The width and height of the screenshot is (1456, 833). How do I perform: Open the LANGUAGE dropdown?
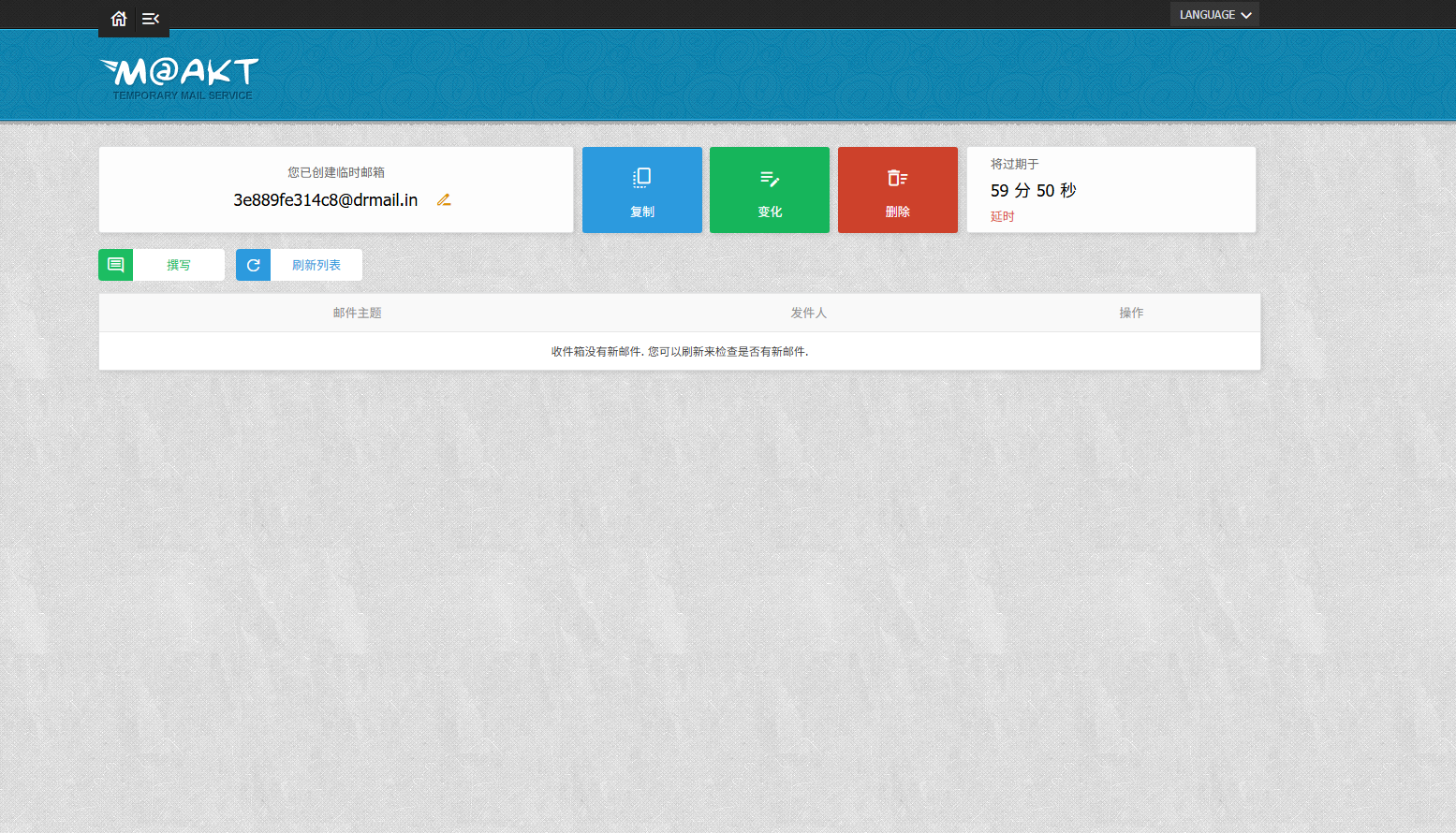(x=1214, y=14)
